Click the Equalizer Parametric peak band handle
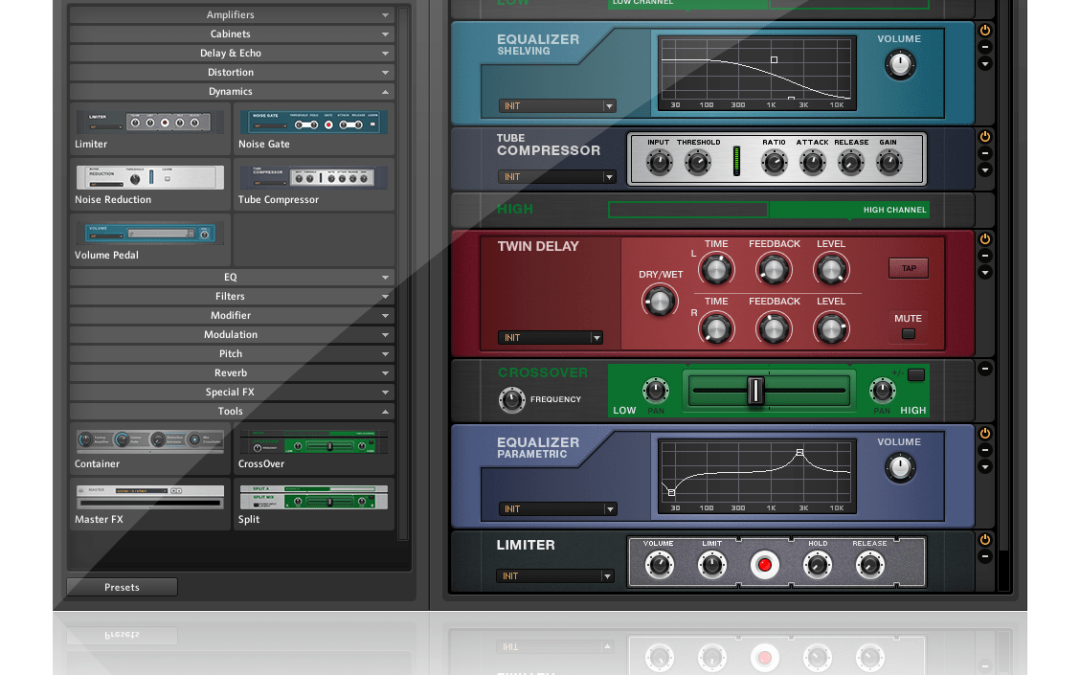Image resolution: width=1080 pixels, height=675 pixels. pos(800,453)
